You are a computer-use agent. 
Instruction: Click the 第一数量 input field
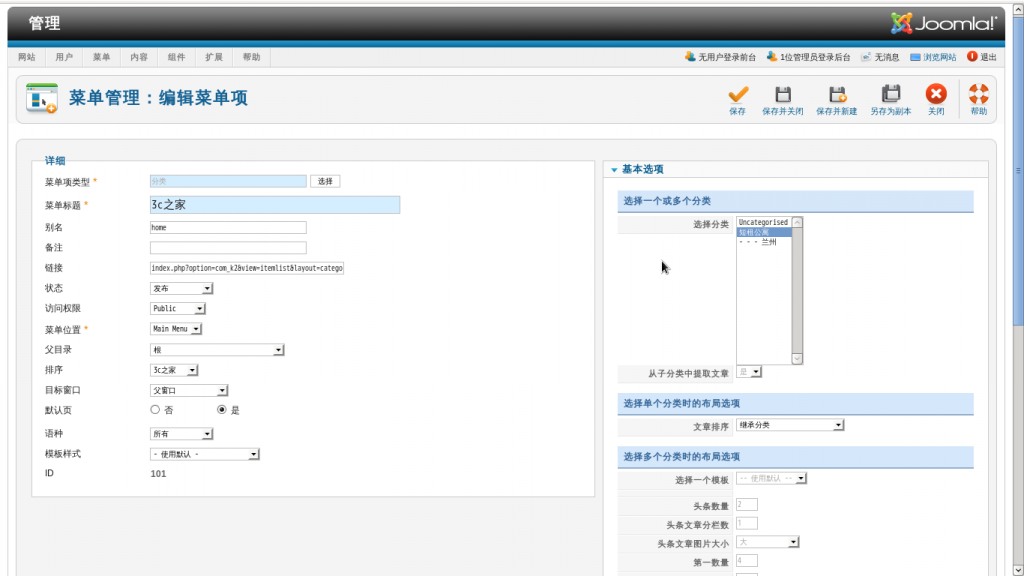click(747, 560)
